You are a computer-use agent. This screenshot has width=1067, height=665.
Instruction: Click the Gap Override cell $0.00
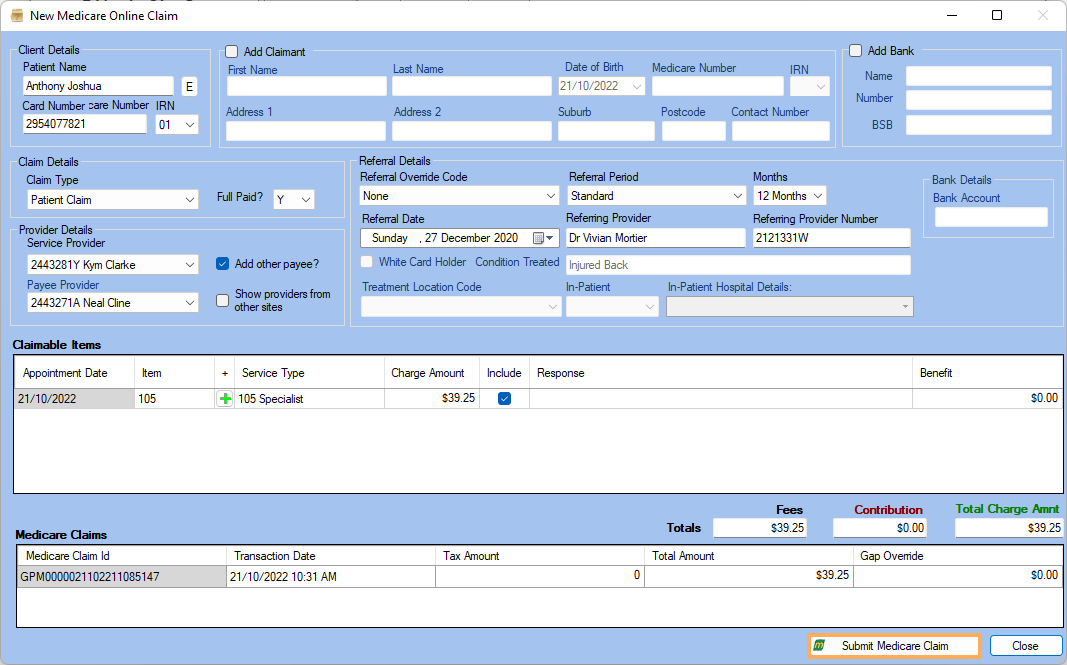point(957,577)
